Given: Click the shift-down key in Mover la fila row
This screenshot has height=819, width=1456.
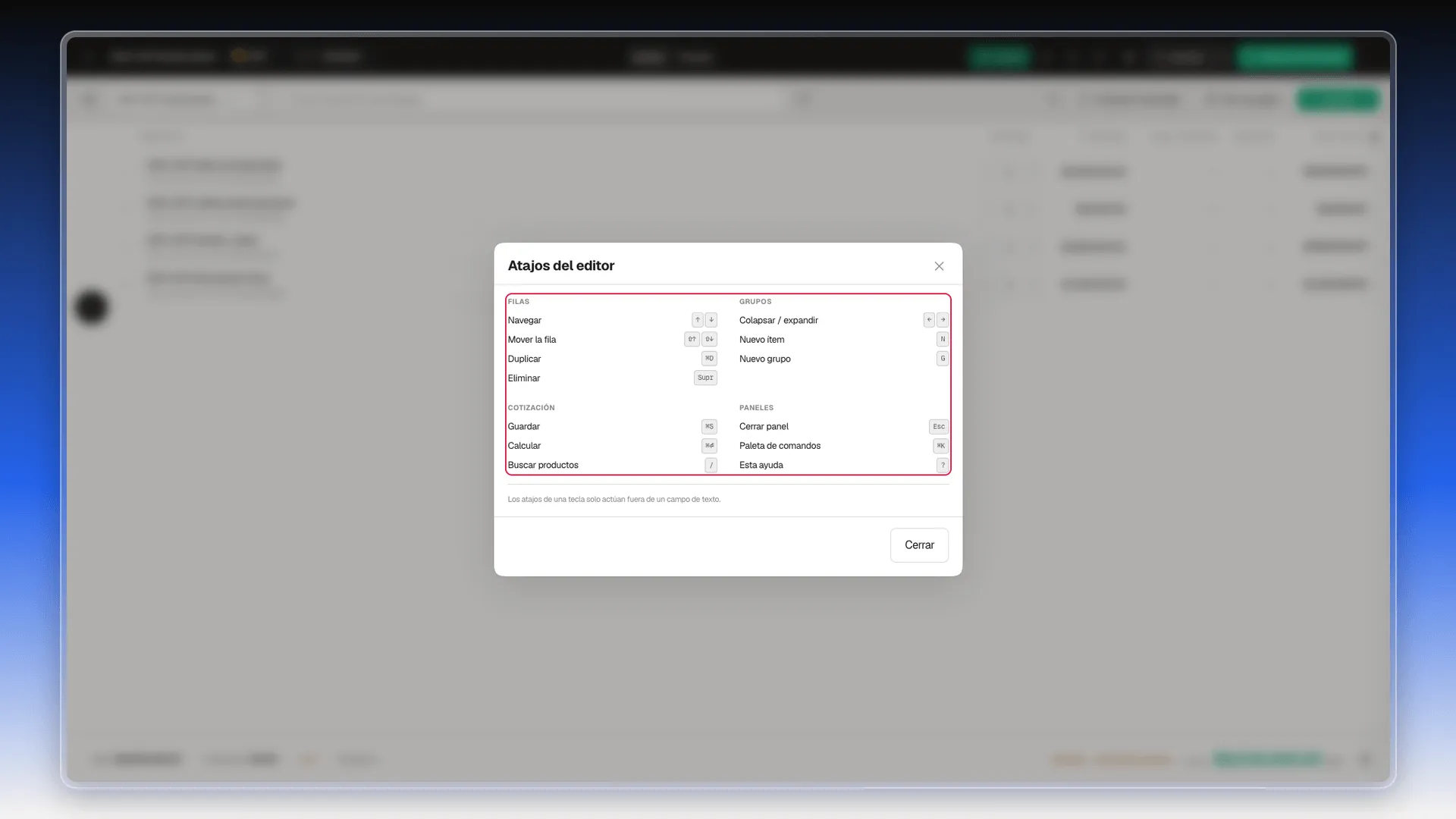Looking at the screenshot, I should point(709,340).
